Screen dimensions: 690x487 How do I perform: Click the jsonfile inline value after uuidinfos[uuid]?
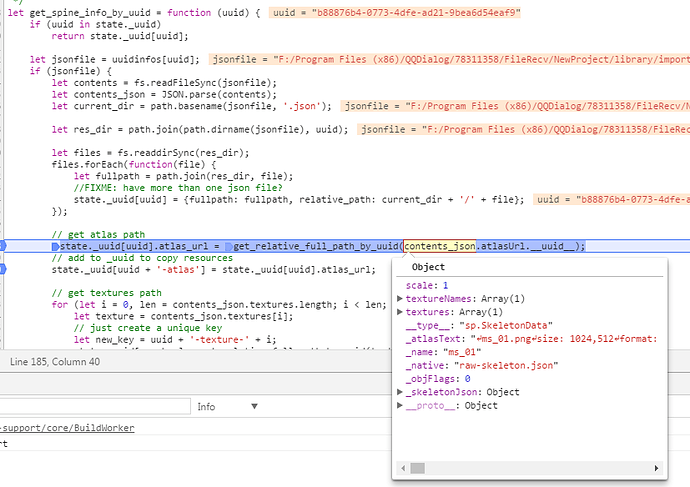pyautogui.click(x=449, y=59)
